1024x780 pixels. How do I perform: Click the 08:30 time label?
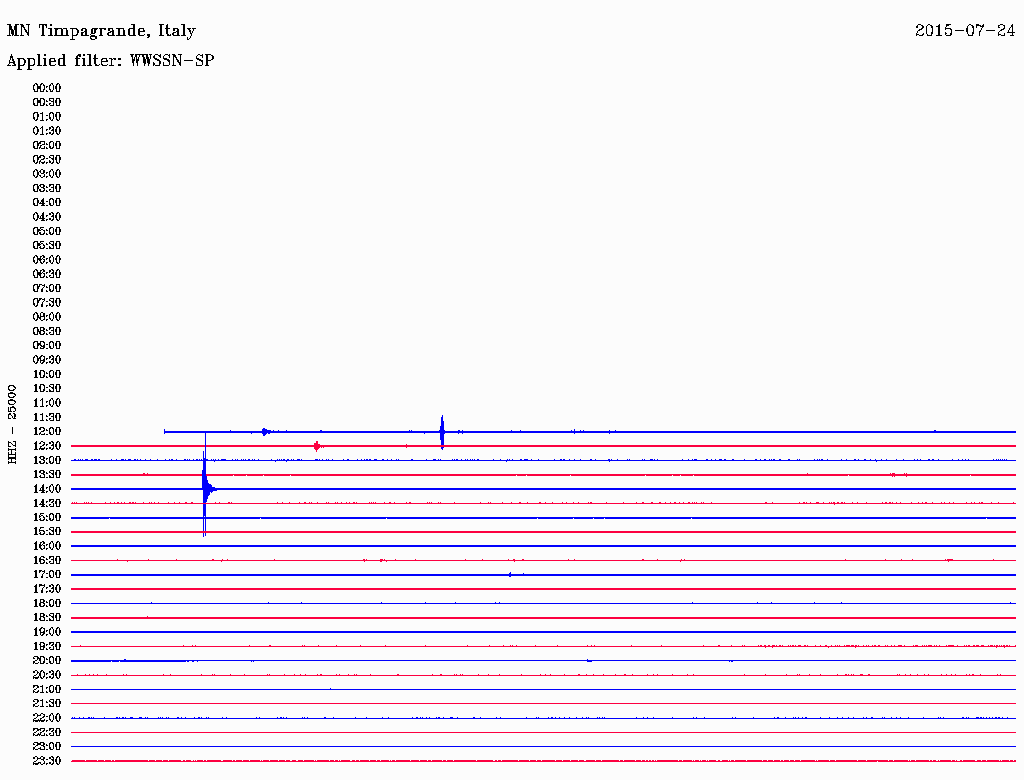[x=46, y=331]
